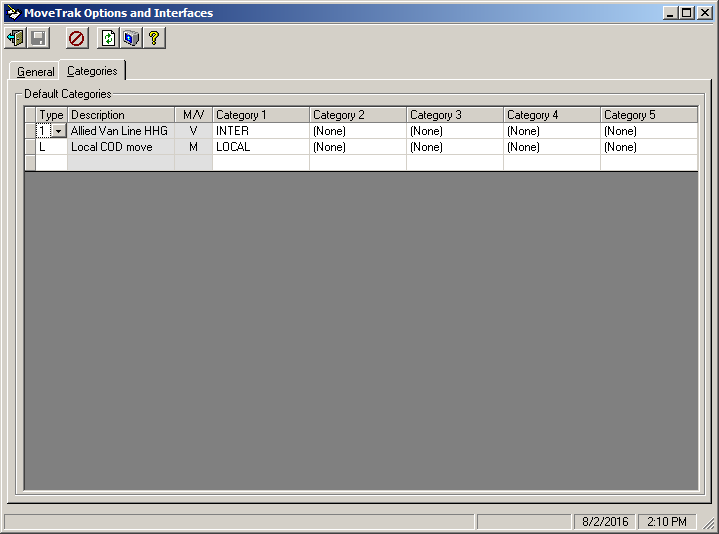The width and height of the screenshot is (719, 534).
Task: Click Category 4 '(None)' in Local COD row
Action: click(552, 147)
